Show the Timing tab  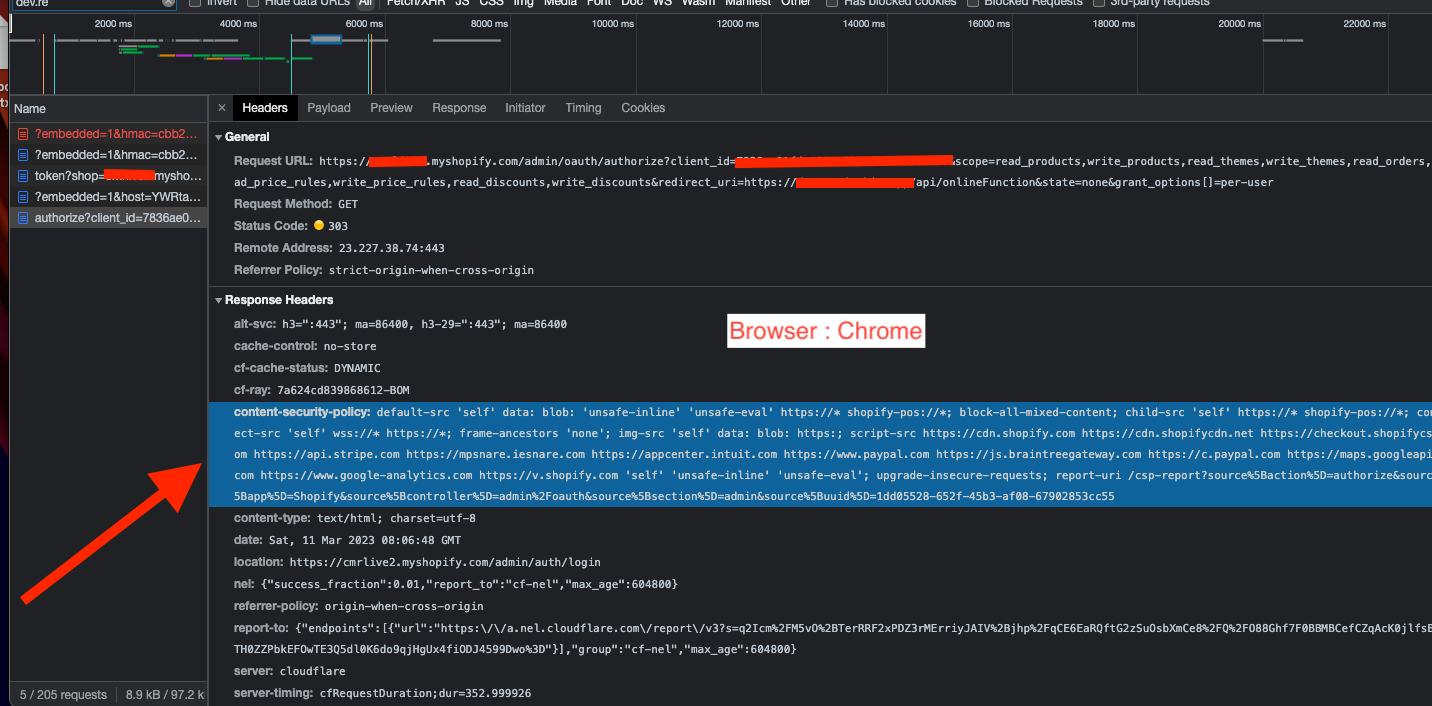point(583,108)
